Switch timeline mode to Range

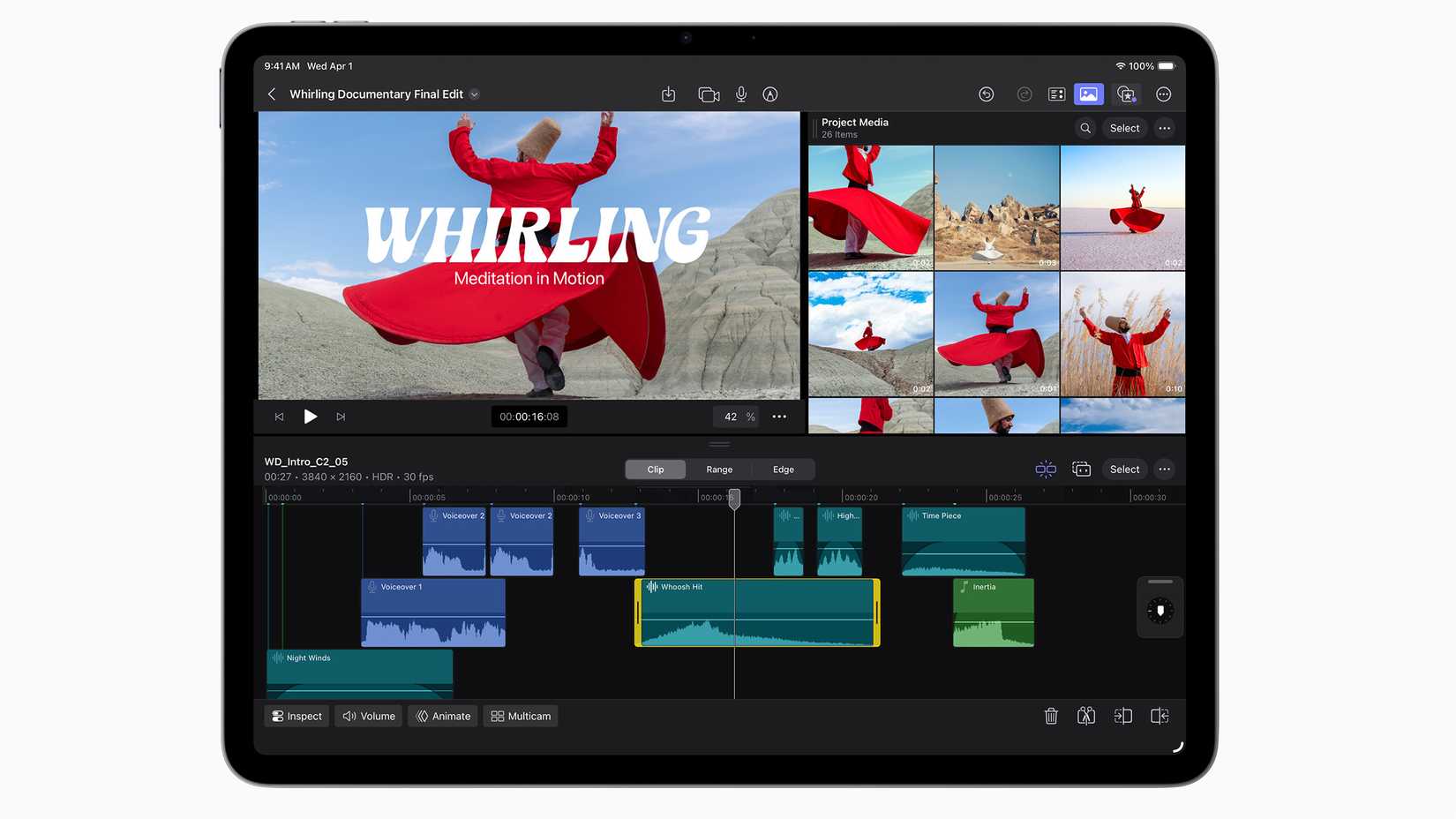click(x=719, y=470)
